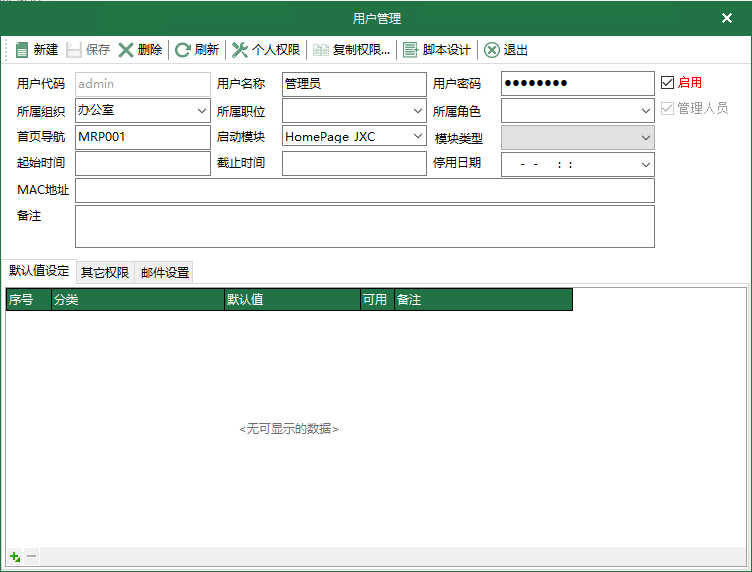Switch to the 邮件设置 tab
This screenshot has width=752, height=572.
[164, 272]
